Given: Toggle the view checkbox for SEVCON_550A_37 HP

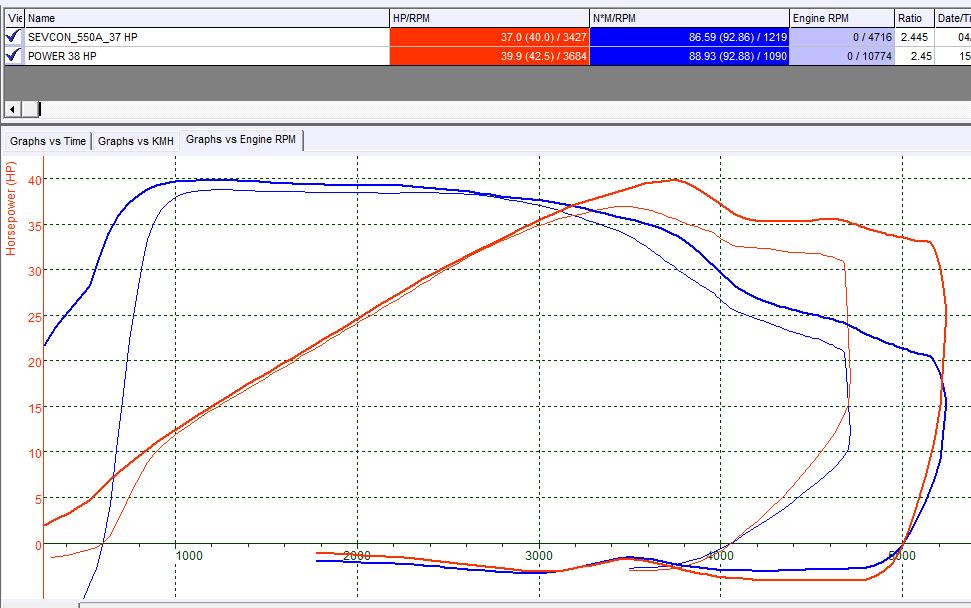Looking at the screenshot, I should coord(13,37).
